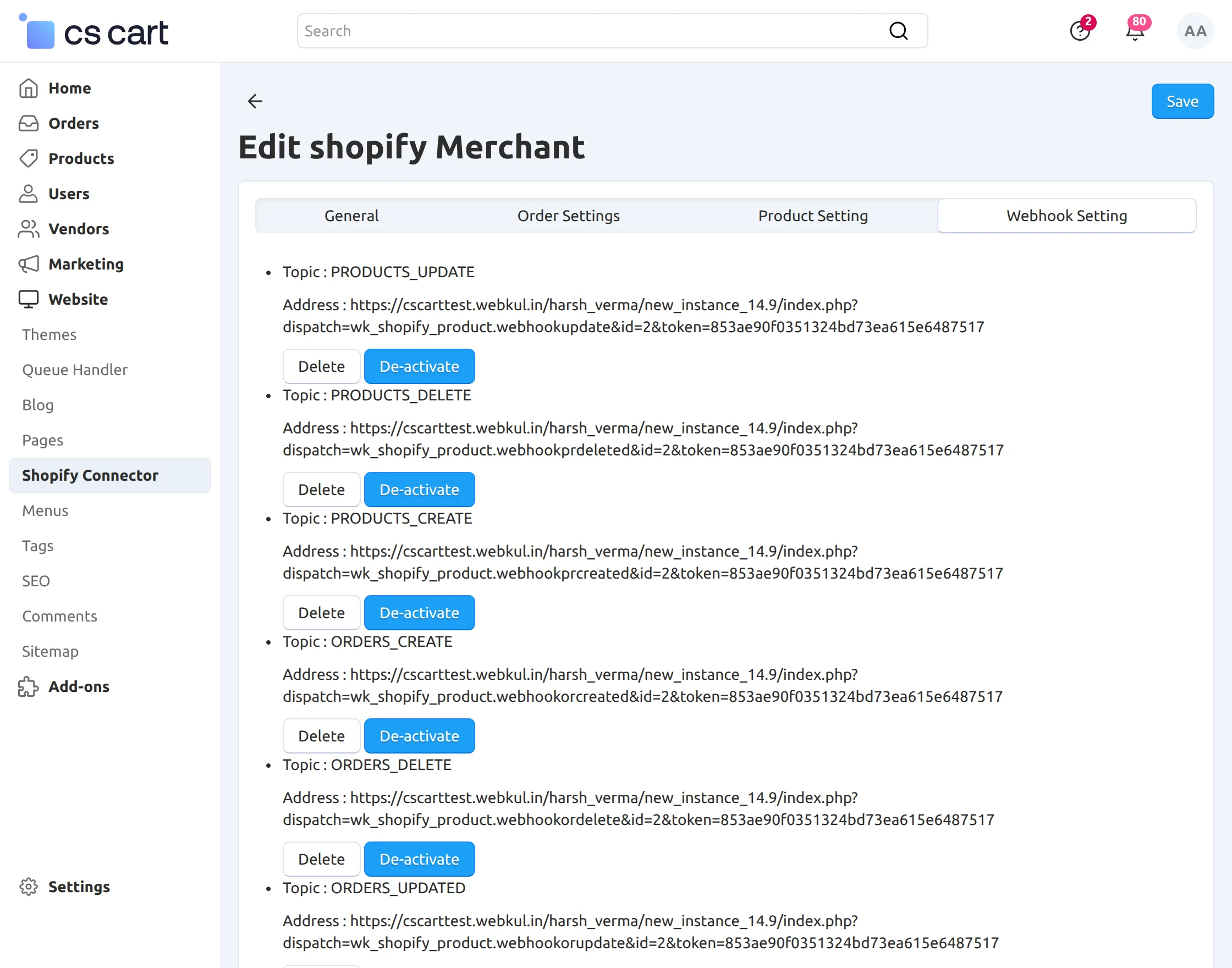Open Settings gear in sidebar
This screenshot has height=968, width=1232.
coord(29,887)
